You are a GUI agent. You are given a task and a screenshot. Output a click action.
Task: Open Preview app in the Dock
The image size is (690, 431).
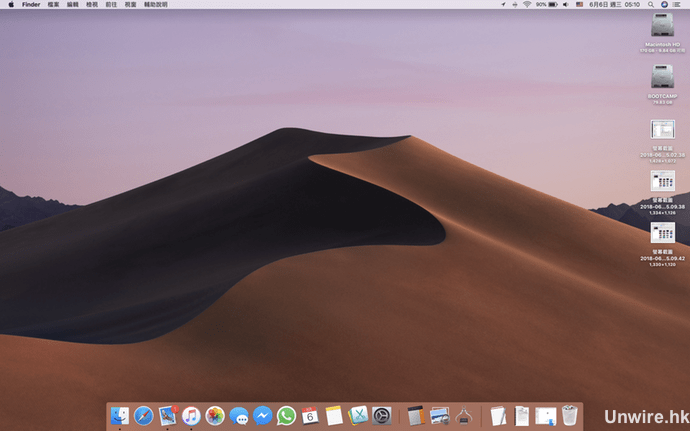pyautogui.click(x=440, y=416)
